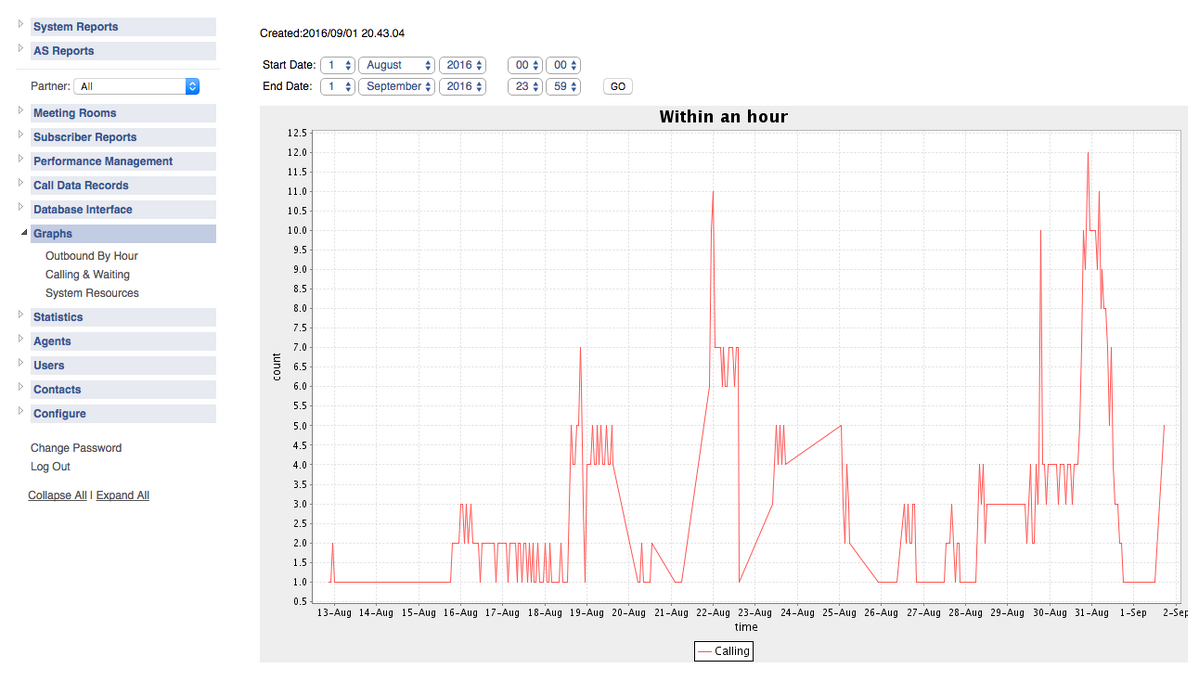Open End Date month dropdown showing September
This screenshot has height=681, width=1199.
(397, 86)
